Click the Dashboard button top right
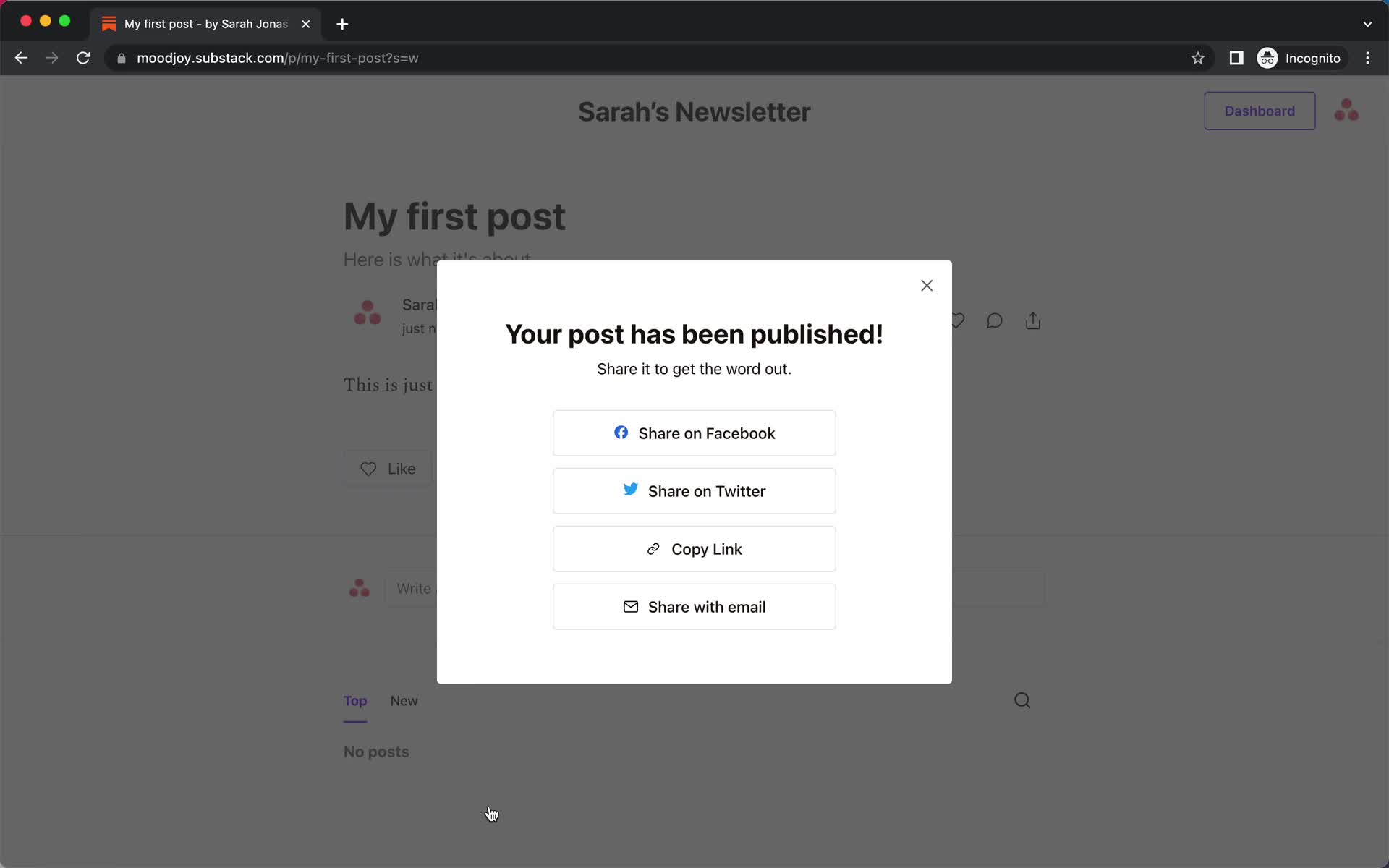Viewport: 1389px width, 868px height. pos(1259,111)
